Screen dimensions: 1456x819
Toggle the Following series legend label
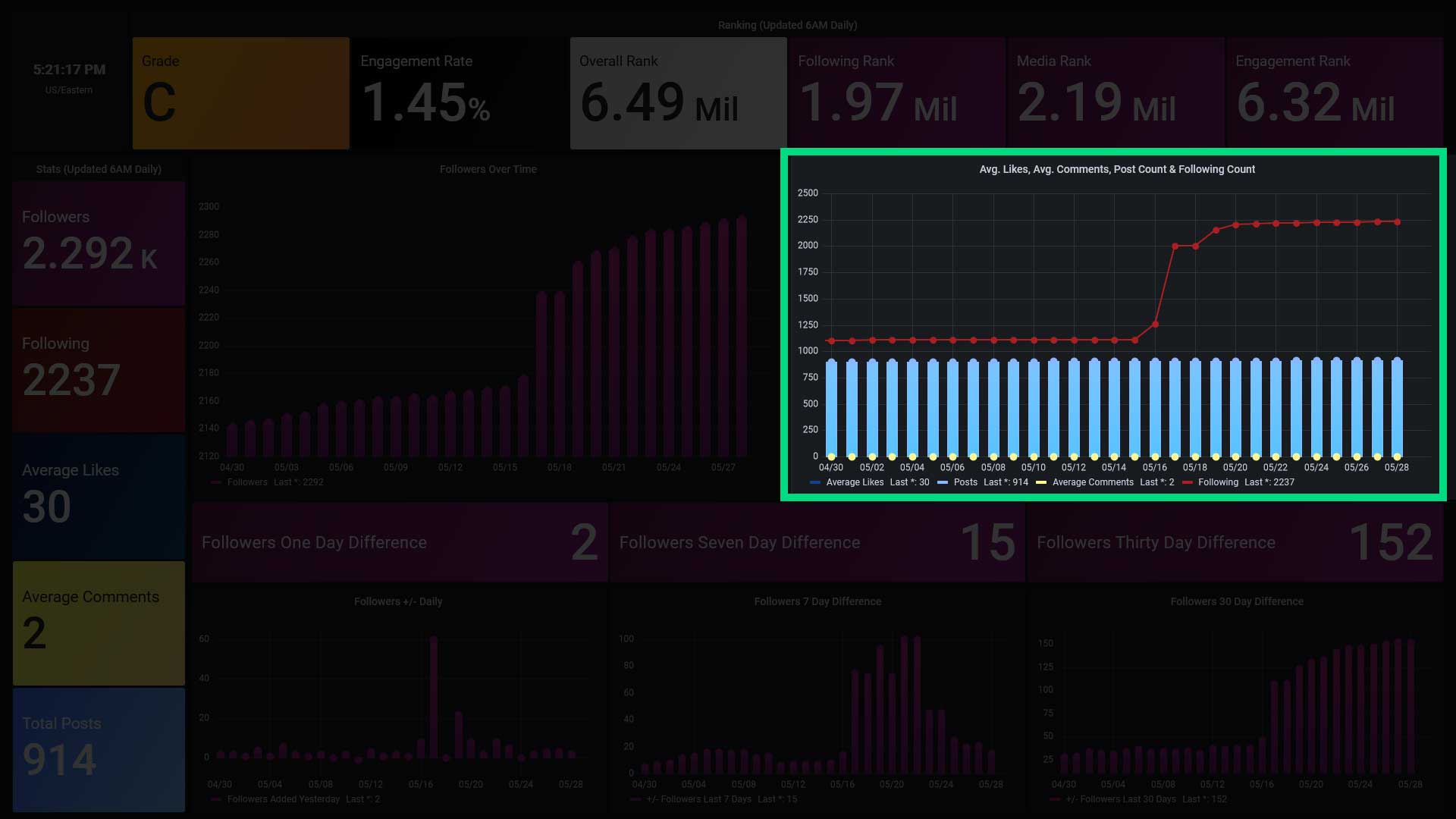click(x=1218, y=482)
